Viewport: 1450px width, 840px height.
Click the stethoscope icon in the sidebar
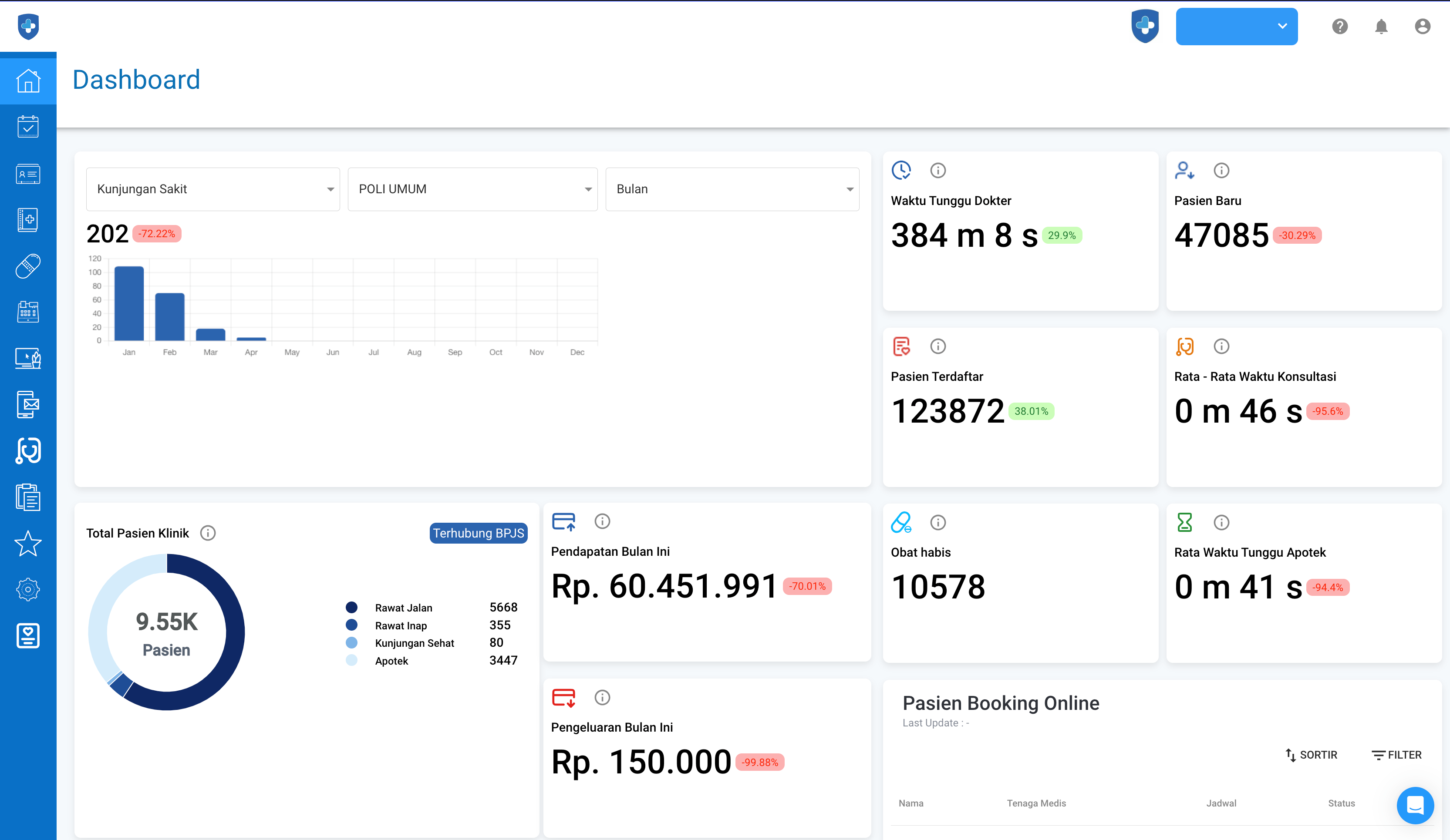tap(27, 451)
